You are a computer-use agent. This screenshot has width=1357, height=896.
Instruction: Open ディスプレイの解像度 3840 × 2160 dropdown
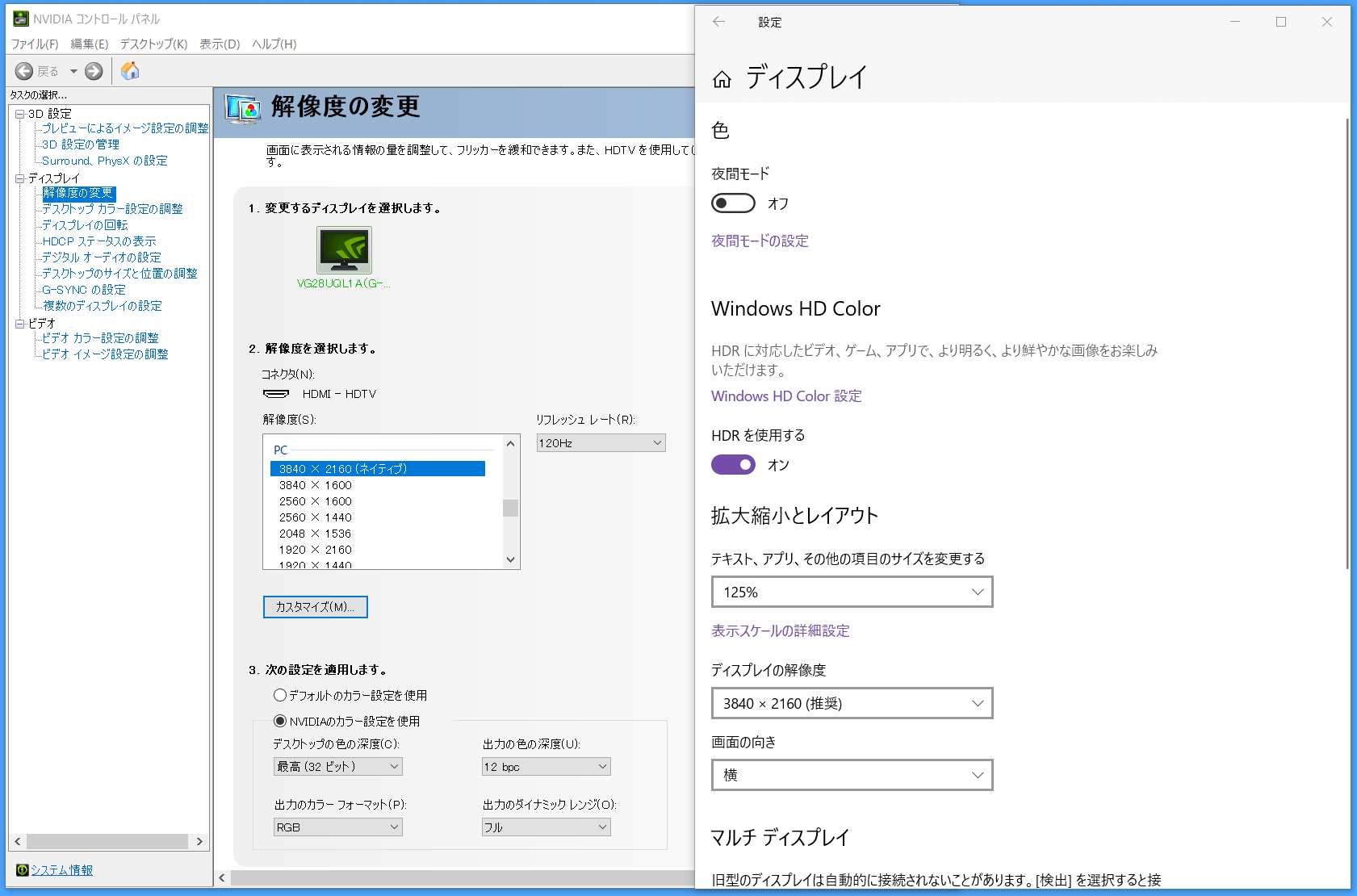(x=852, y=703)
